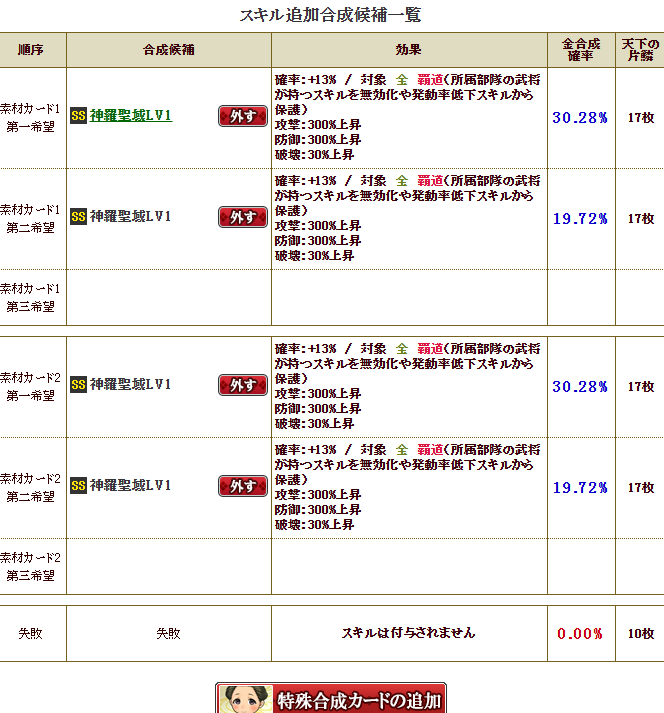The height and width of the screenshot is (713, 664).
Task: Click the 30.28% value for 素材カード1 第一希望
Action: pyautogui.click(x=580, y=118)
